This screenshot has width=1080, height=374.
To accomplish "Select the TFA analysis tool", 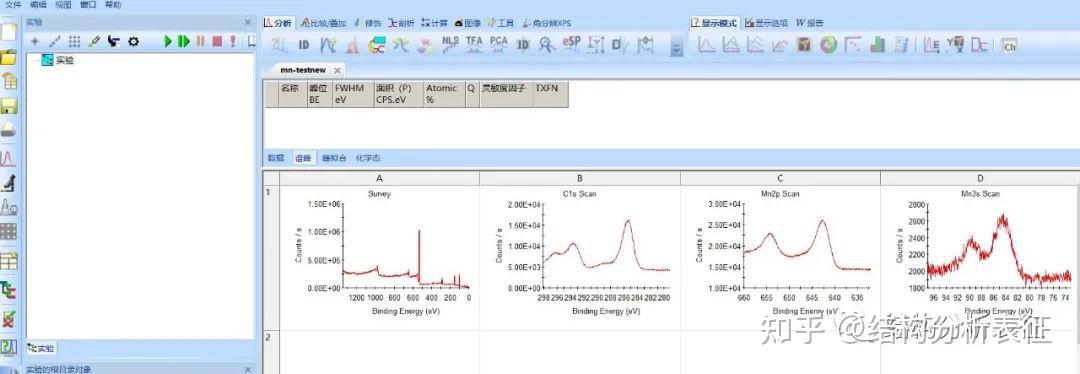I will (474, 45).
